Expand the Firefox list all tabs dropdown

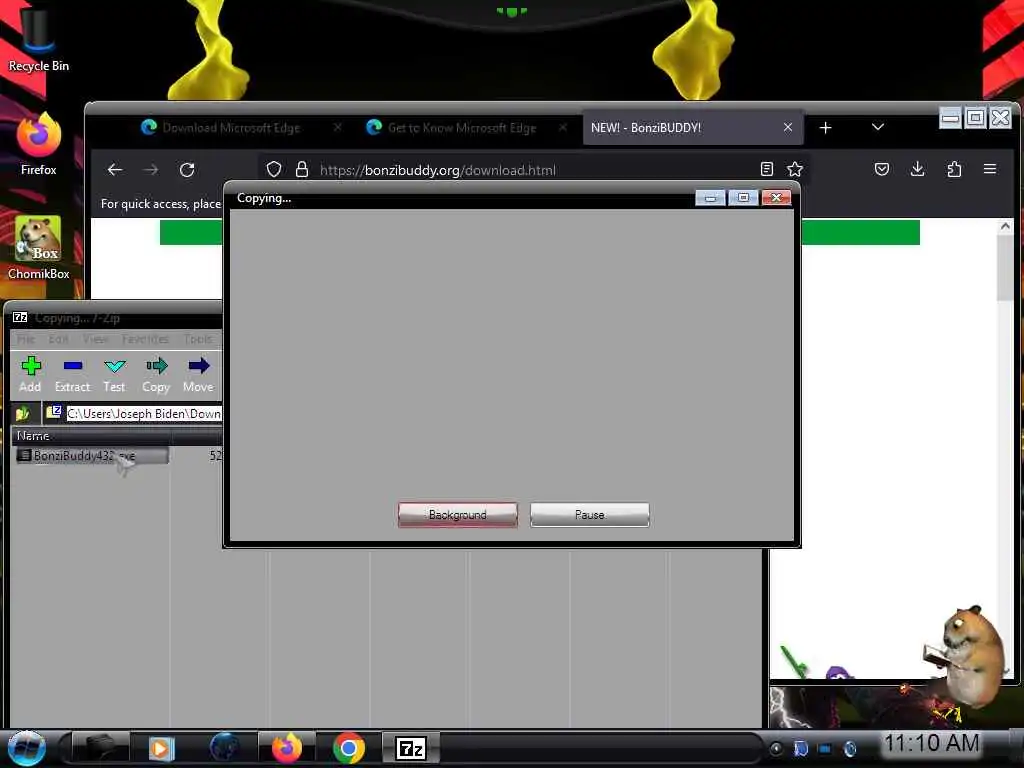click(x=878, y=127)
